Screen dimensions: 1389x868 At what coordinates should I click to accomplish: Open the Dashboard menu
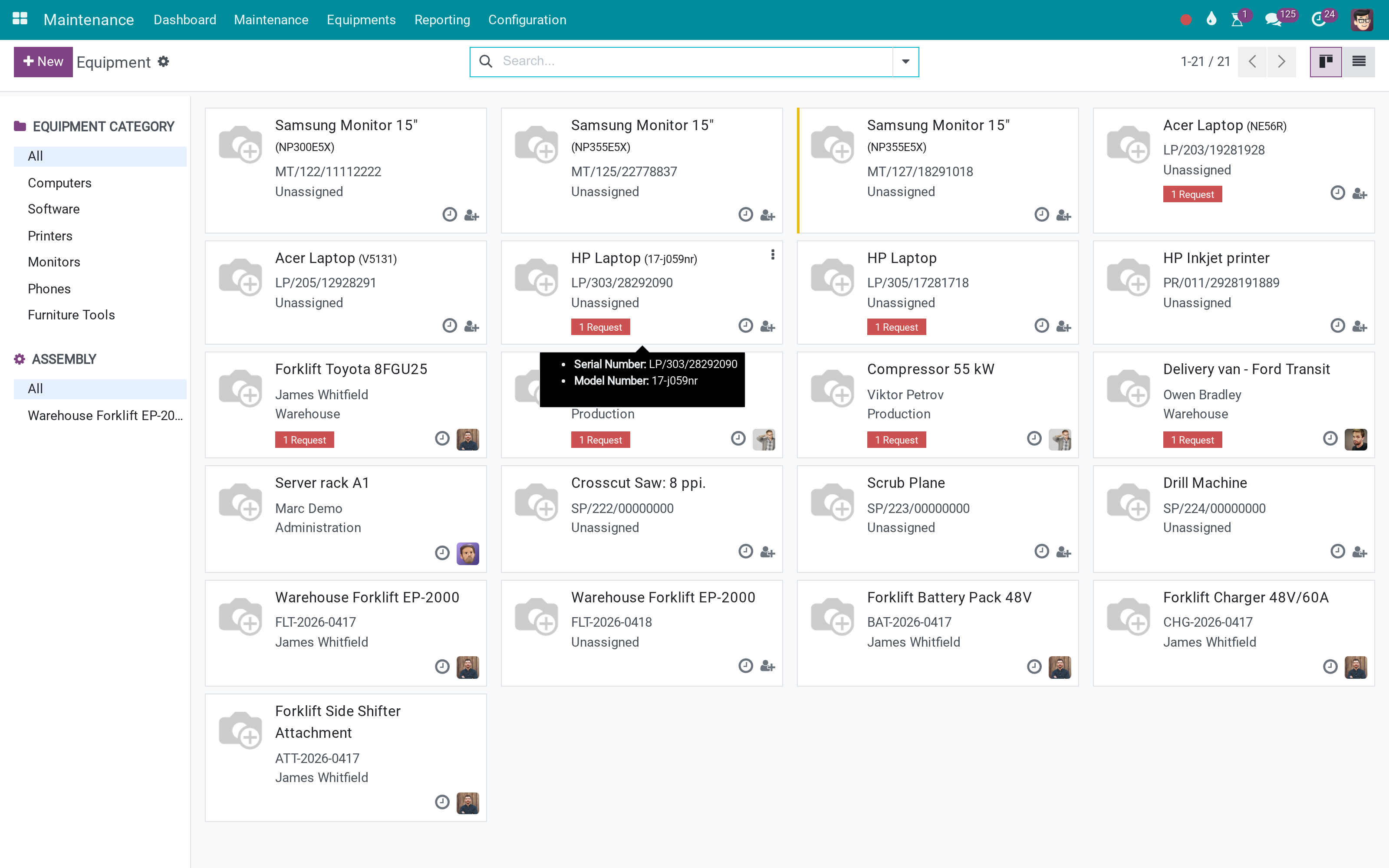coord(185,20)
